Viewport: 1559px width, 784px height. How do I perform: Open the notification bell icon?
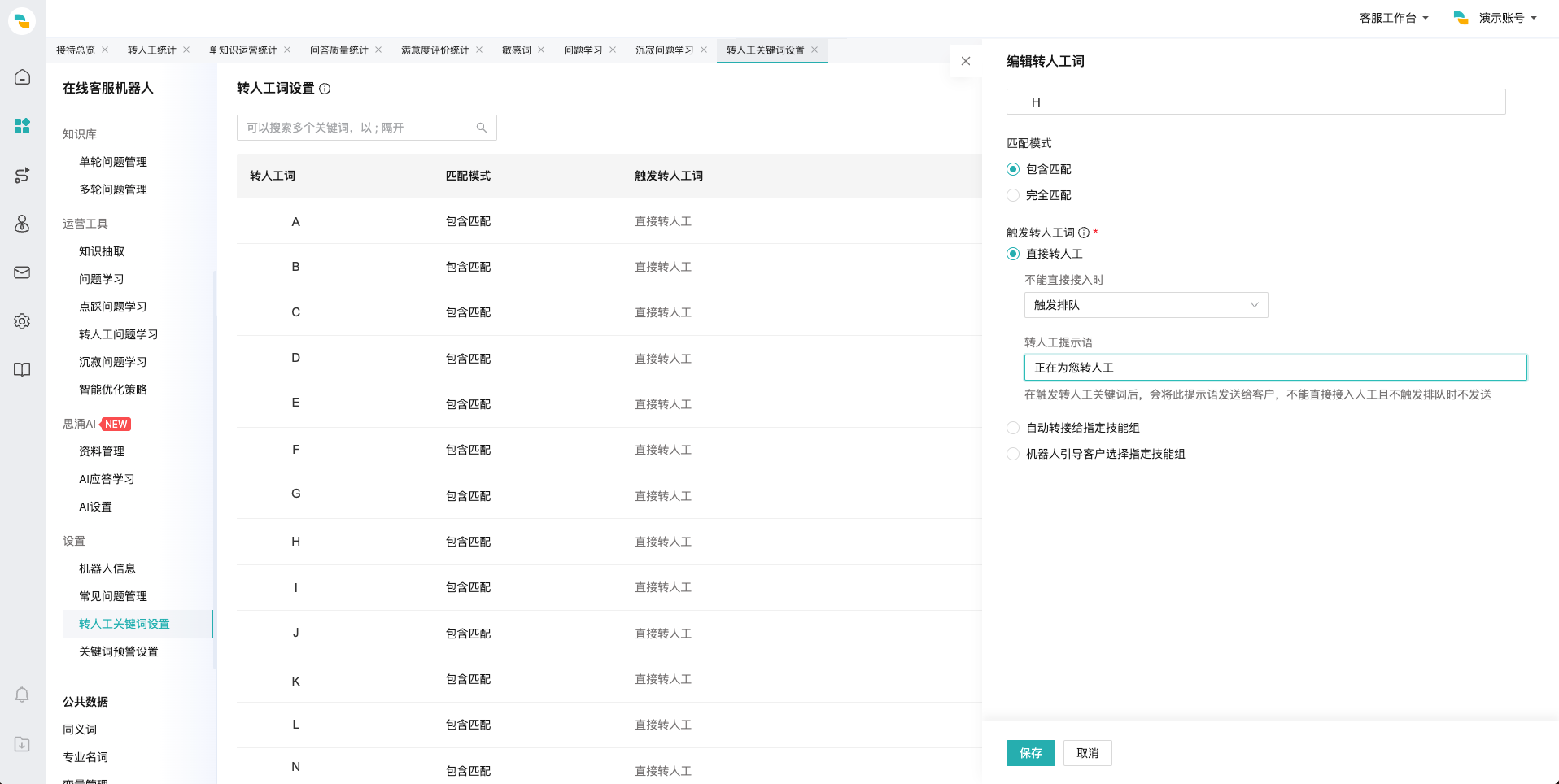(22, 695)
